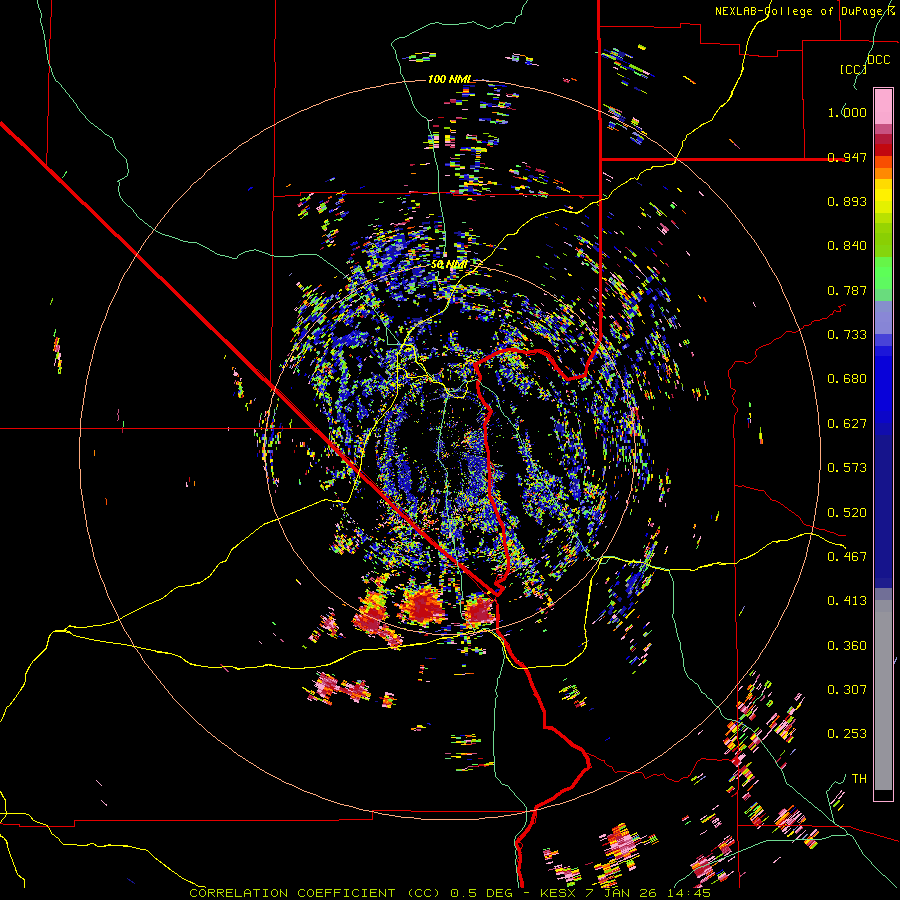Click the light pink top segment of color bar
Viewport: 900px width, 900px height.
pos(883,107)
